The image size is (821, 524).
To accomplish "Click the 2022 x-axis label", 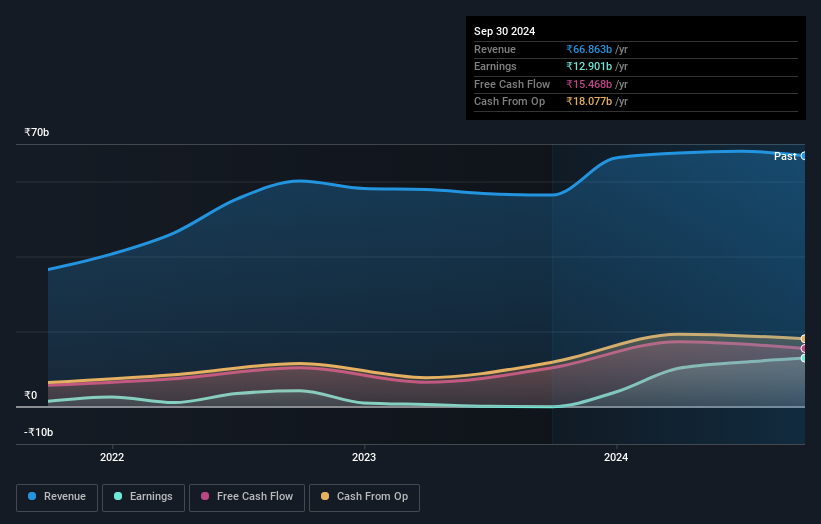I will [112, 457].
